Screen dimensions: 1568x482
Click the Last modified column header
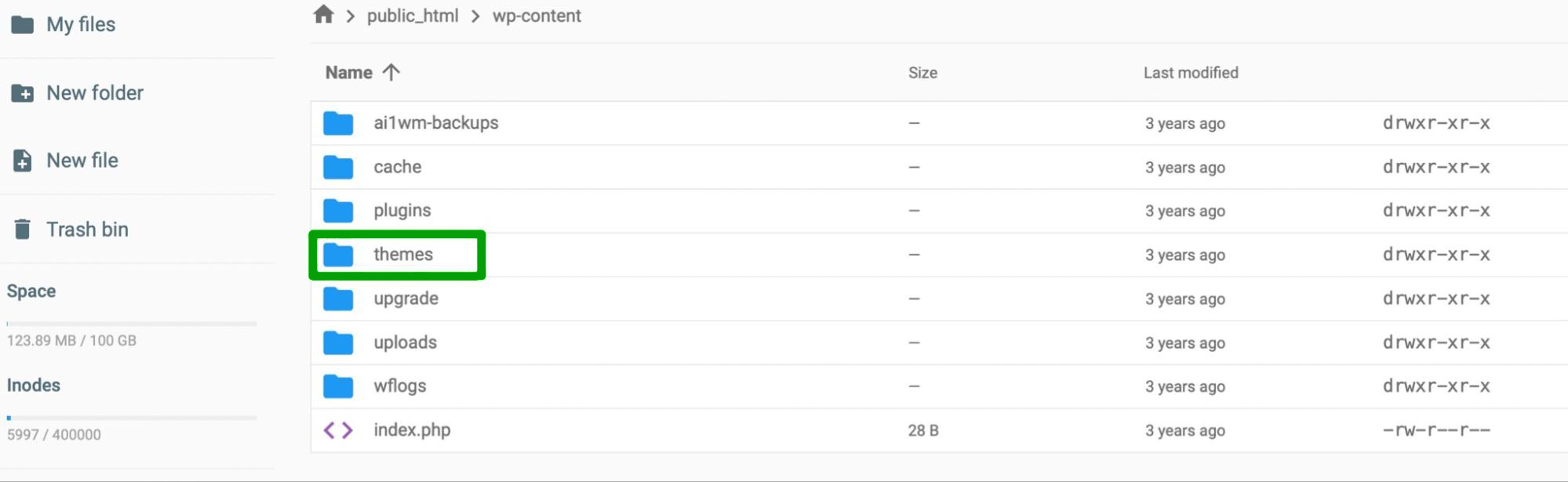tap(1191, 72)
